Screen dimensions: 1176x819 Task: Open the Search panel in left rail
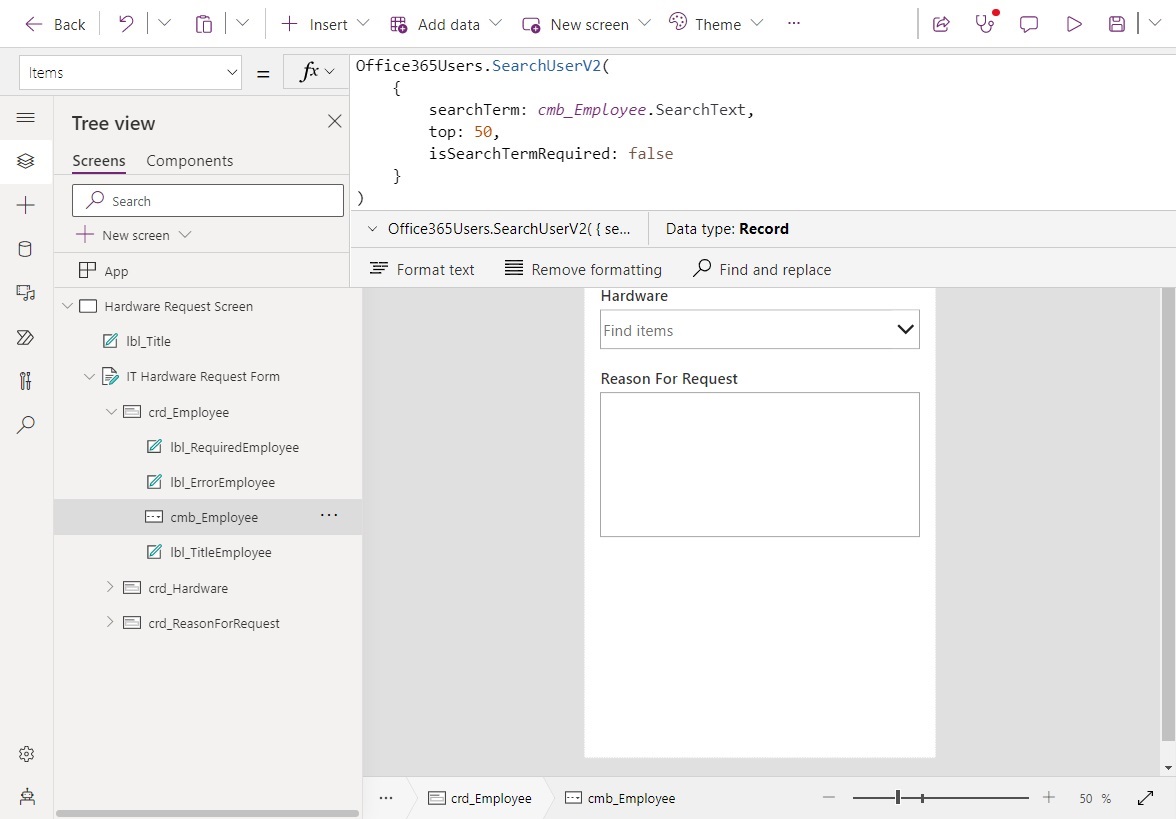click(26, 425)
